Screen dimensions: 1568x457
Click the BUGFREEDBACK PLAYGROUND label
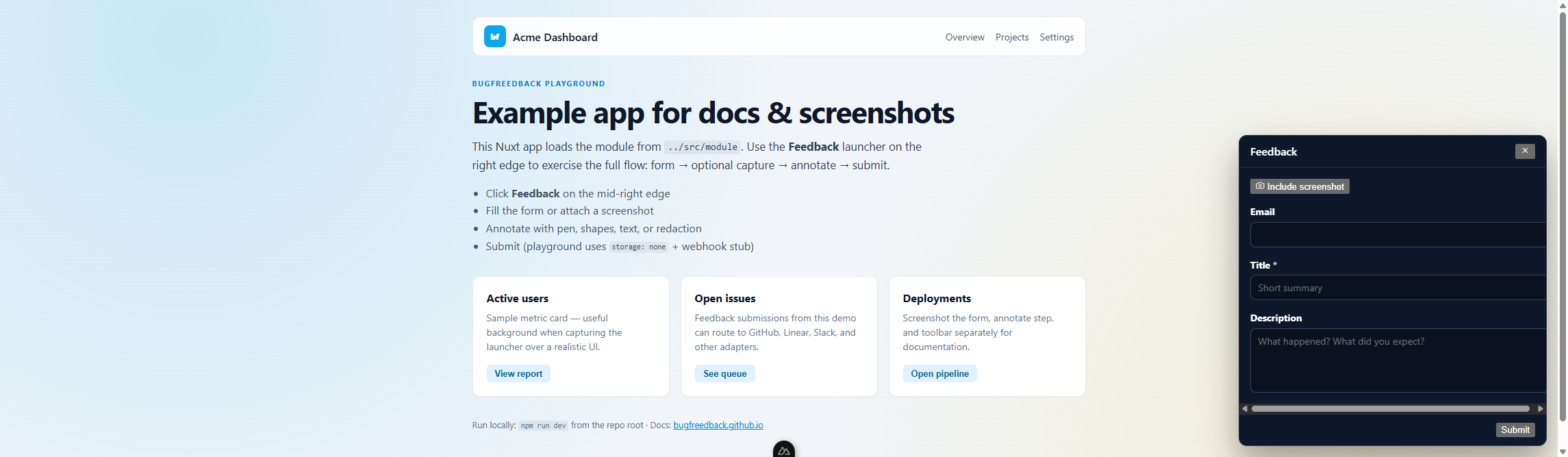pos(538,84)
